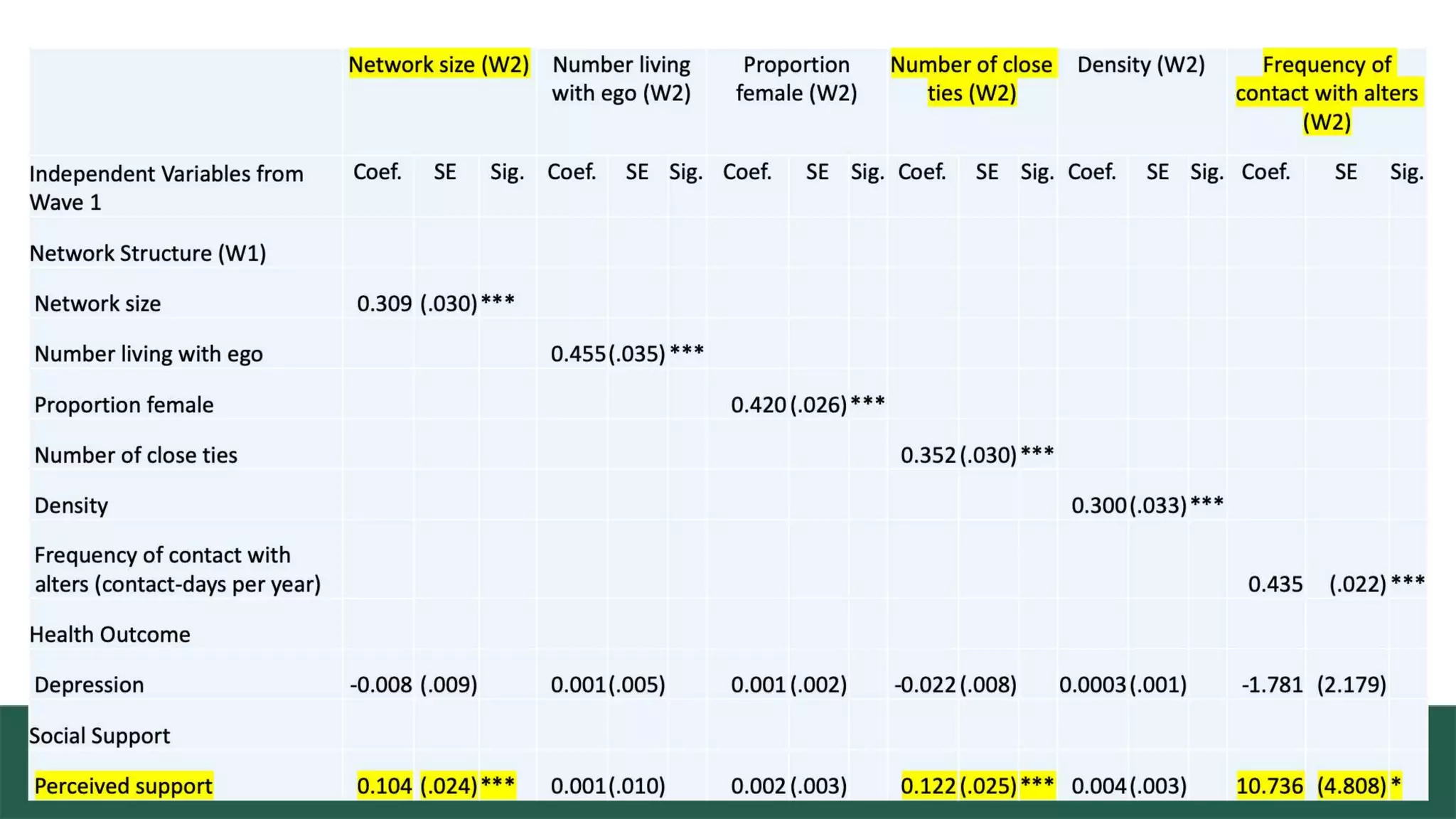1456x819 pixels.
Task: Click the 0.309 network size coefficient
Action: tap(384, 304)
